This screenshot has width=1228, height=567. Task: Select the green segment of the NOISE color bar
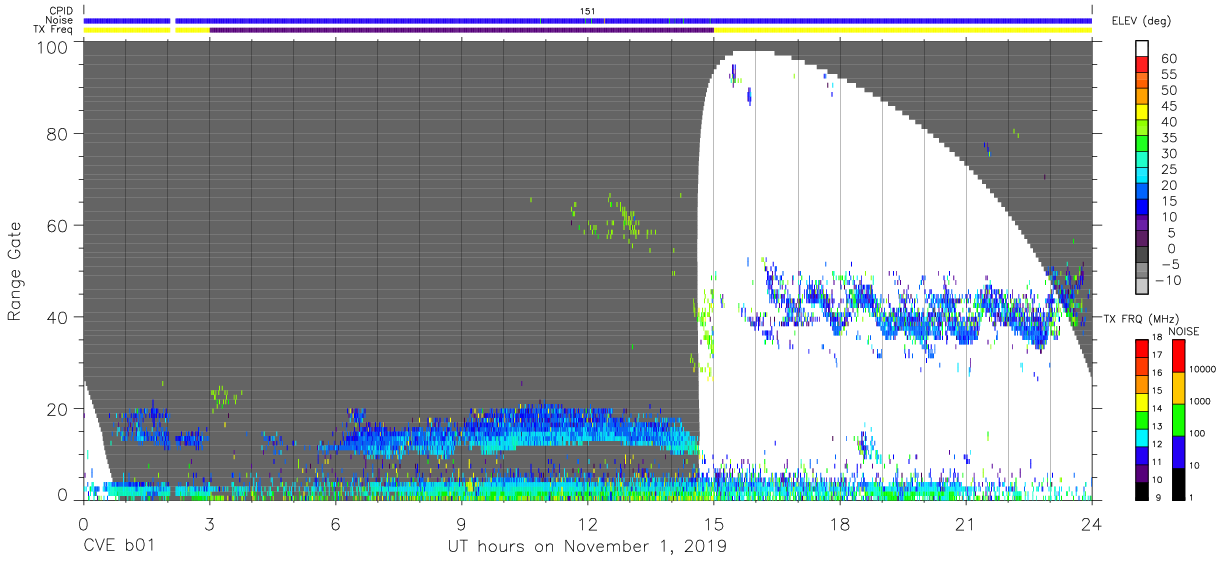tap(1179, 419)
